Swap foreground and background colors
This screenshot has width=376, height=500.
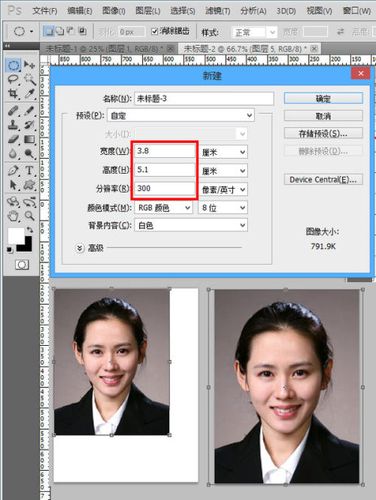30,230
